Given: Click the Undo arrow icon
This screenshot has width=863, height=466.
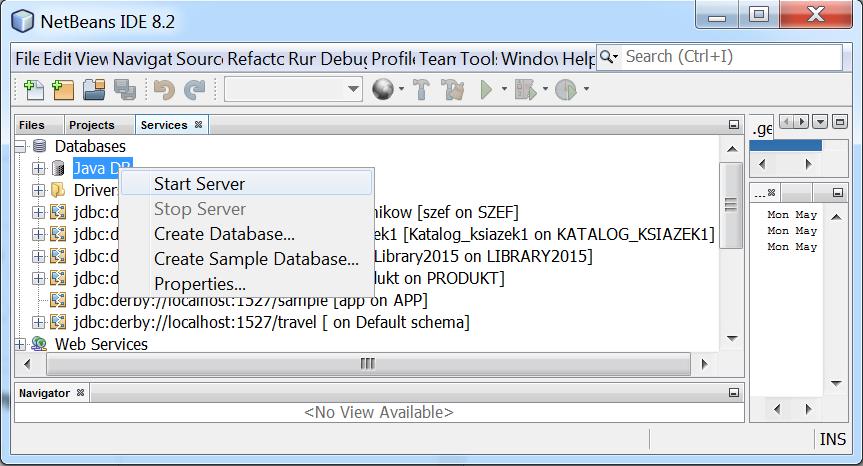Looking at the screenshot, I should coord(164,90).
